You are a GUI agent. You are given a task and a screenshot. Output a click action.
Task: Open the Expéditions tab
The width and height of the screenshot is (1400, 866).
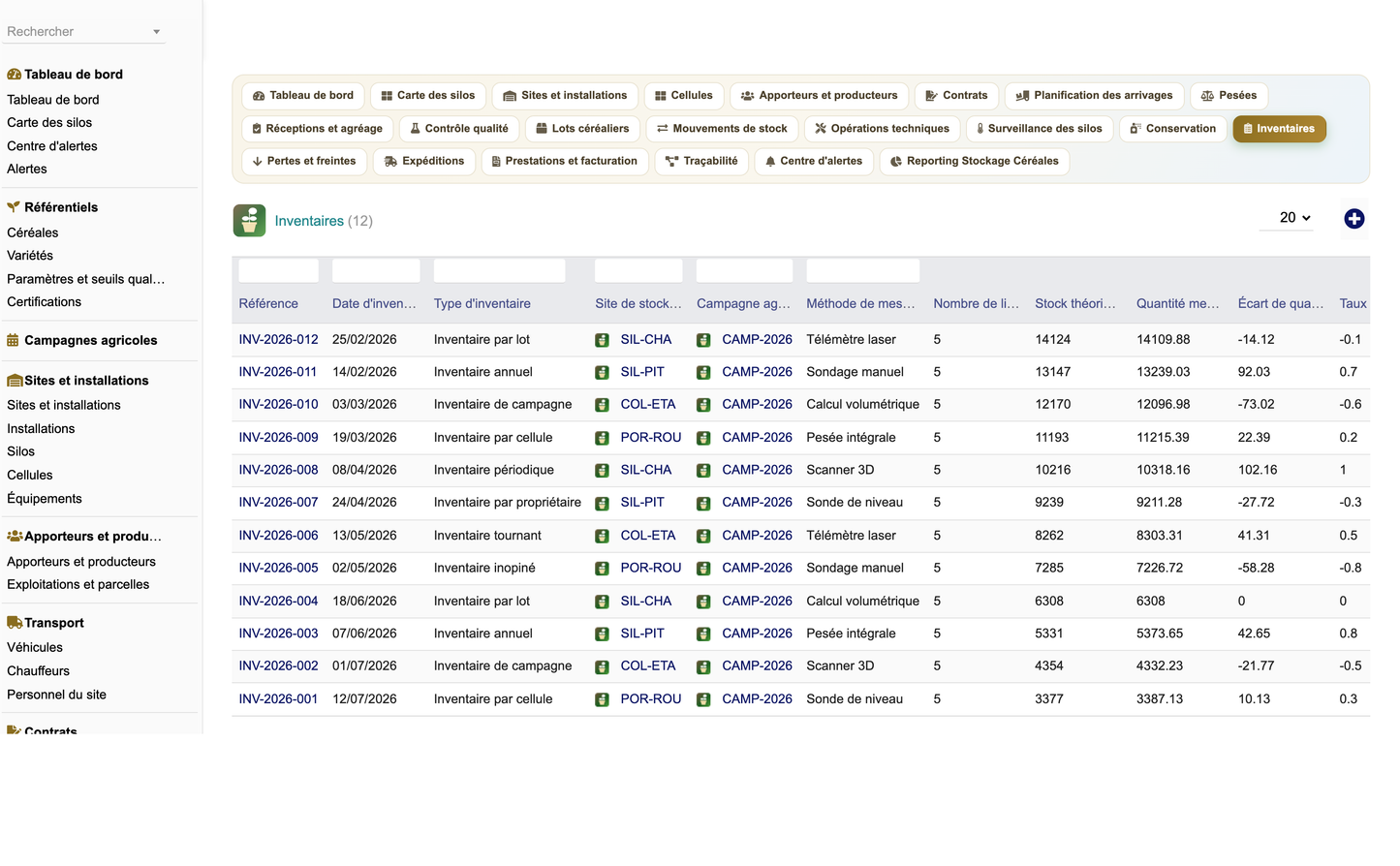(x=424, y=162)
